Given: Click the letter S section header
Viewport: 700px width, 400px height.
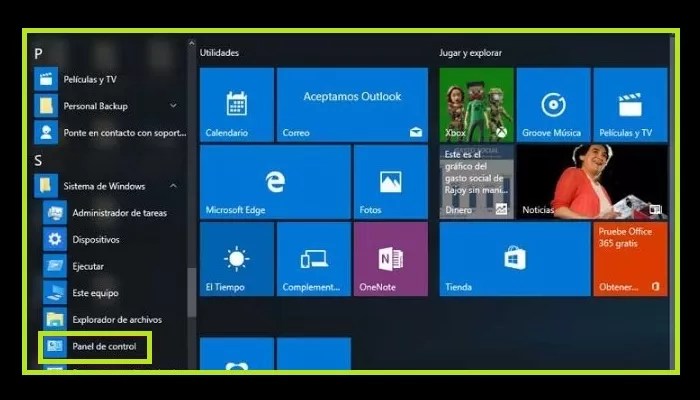Looking at the screenshot, I should click(39, 160).
